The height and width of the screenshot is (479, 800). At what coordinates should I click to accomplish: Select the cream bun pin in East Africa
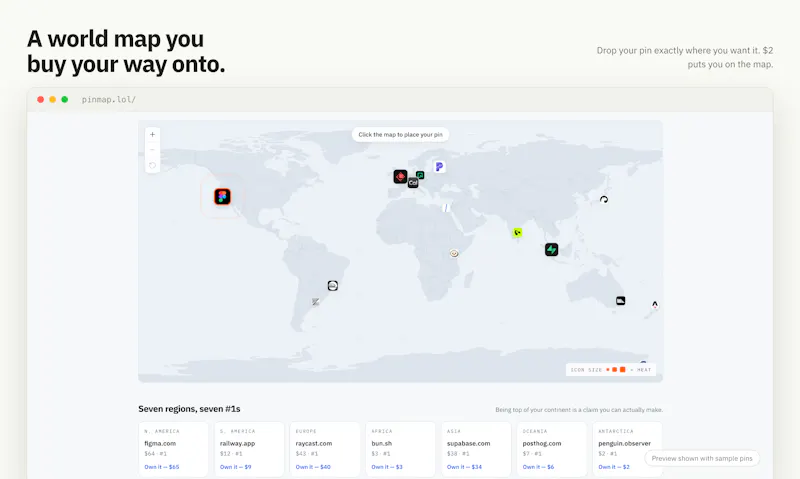pyautogui.click(x=454, y=253)
